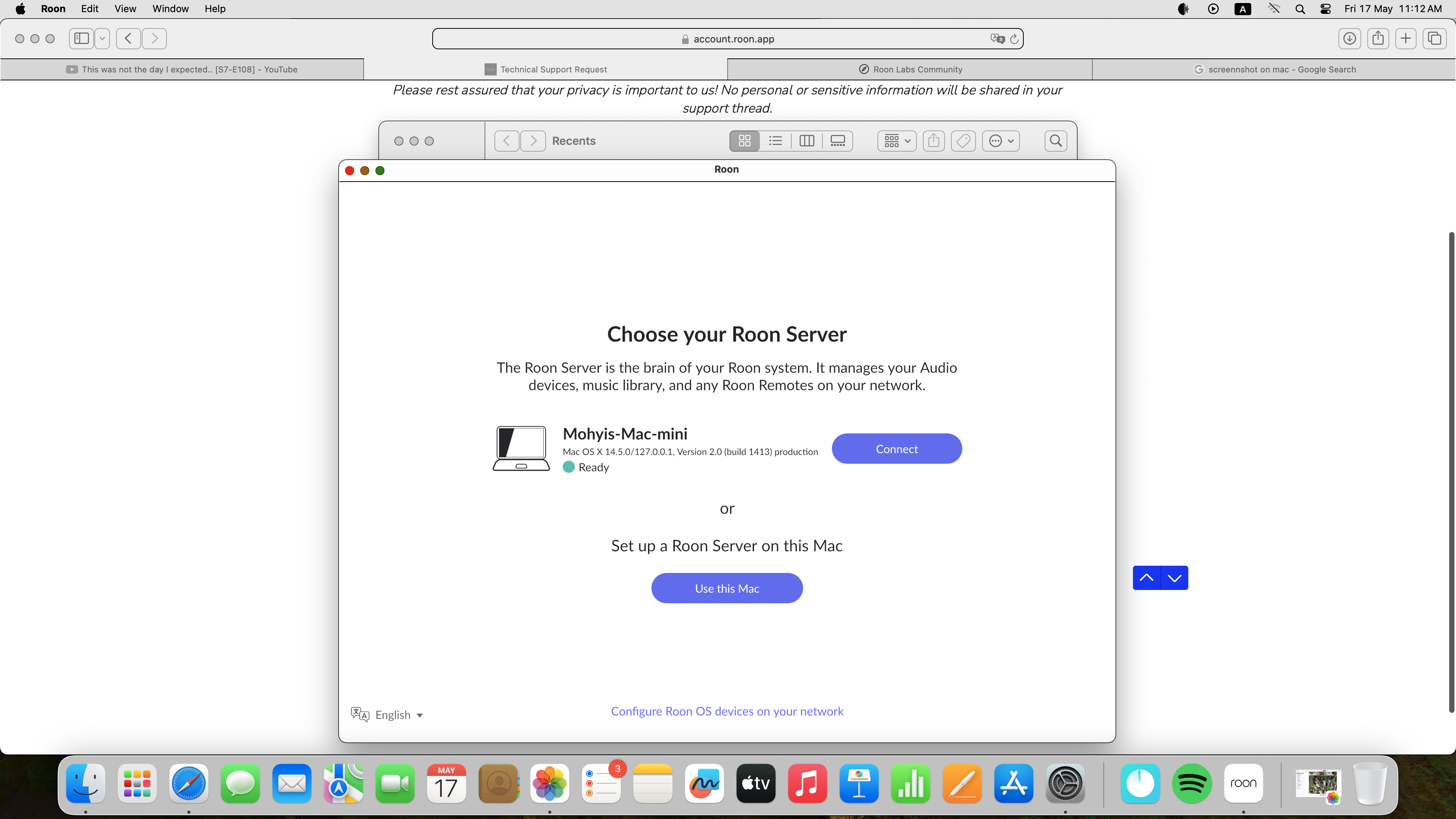The height and width of the screenshot is (819, 1456).
Task: Show Safari downloads
Action: point(1350,38)
